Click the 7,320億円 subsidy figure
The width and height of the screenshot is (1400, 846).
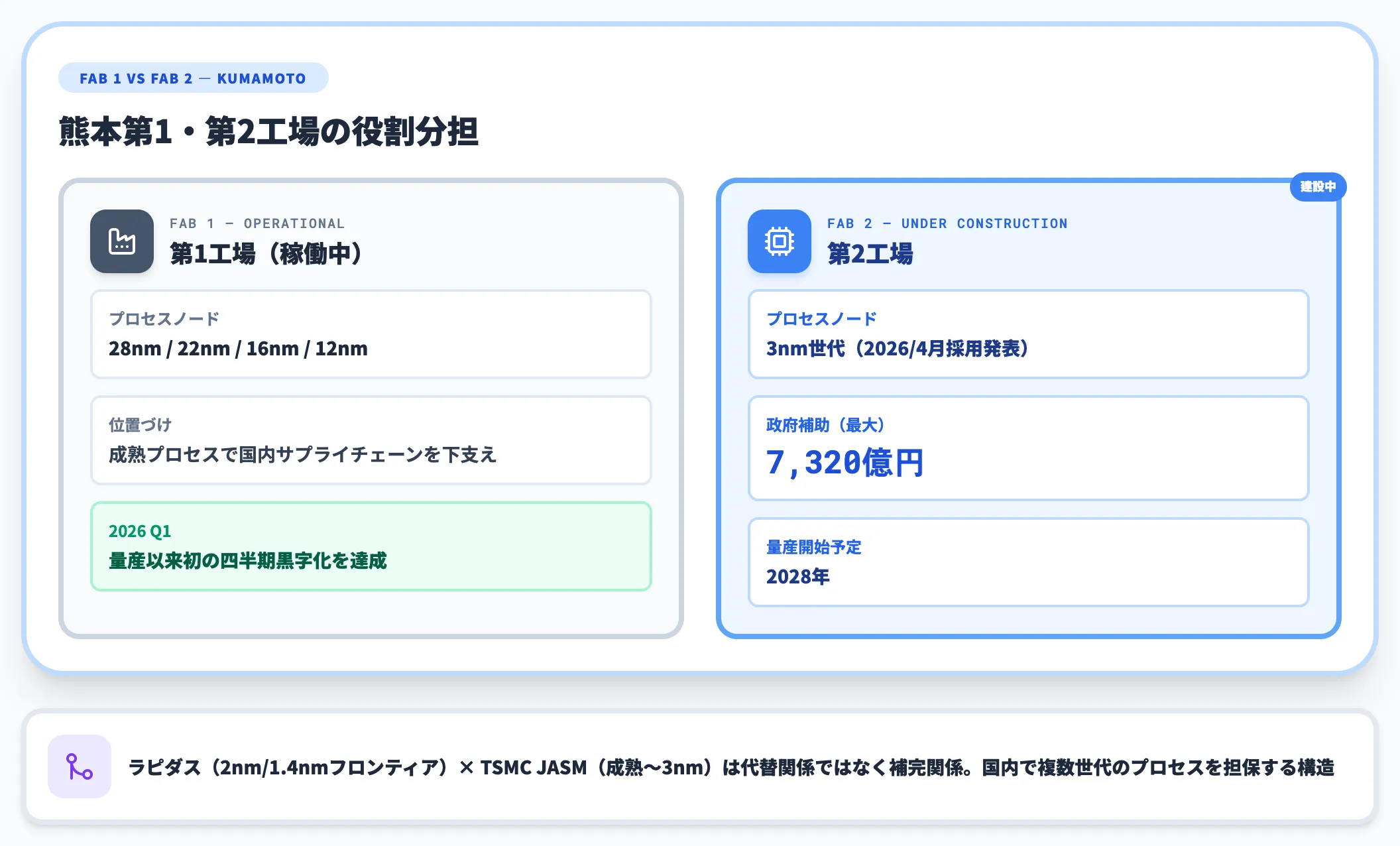[x=845, y=462]
